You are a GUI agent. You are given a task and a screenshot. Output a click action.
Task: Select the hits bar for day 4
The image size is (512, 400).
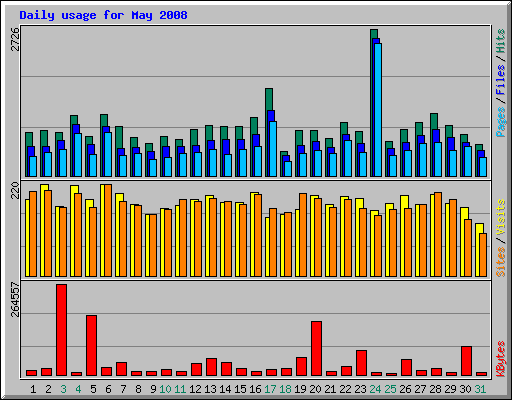pyautogui.click(x=74, y=146)
